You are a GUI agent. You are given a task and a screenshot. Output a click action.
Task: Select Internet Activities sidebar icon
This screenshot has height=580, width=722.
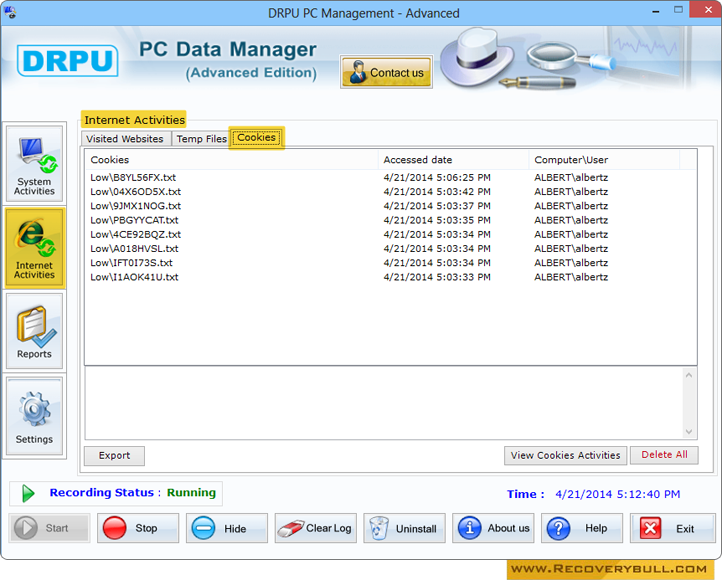(x=34, y=248)
